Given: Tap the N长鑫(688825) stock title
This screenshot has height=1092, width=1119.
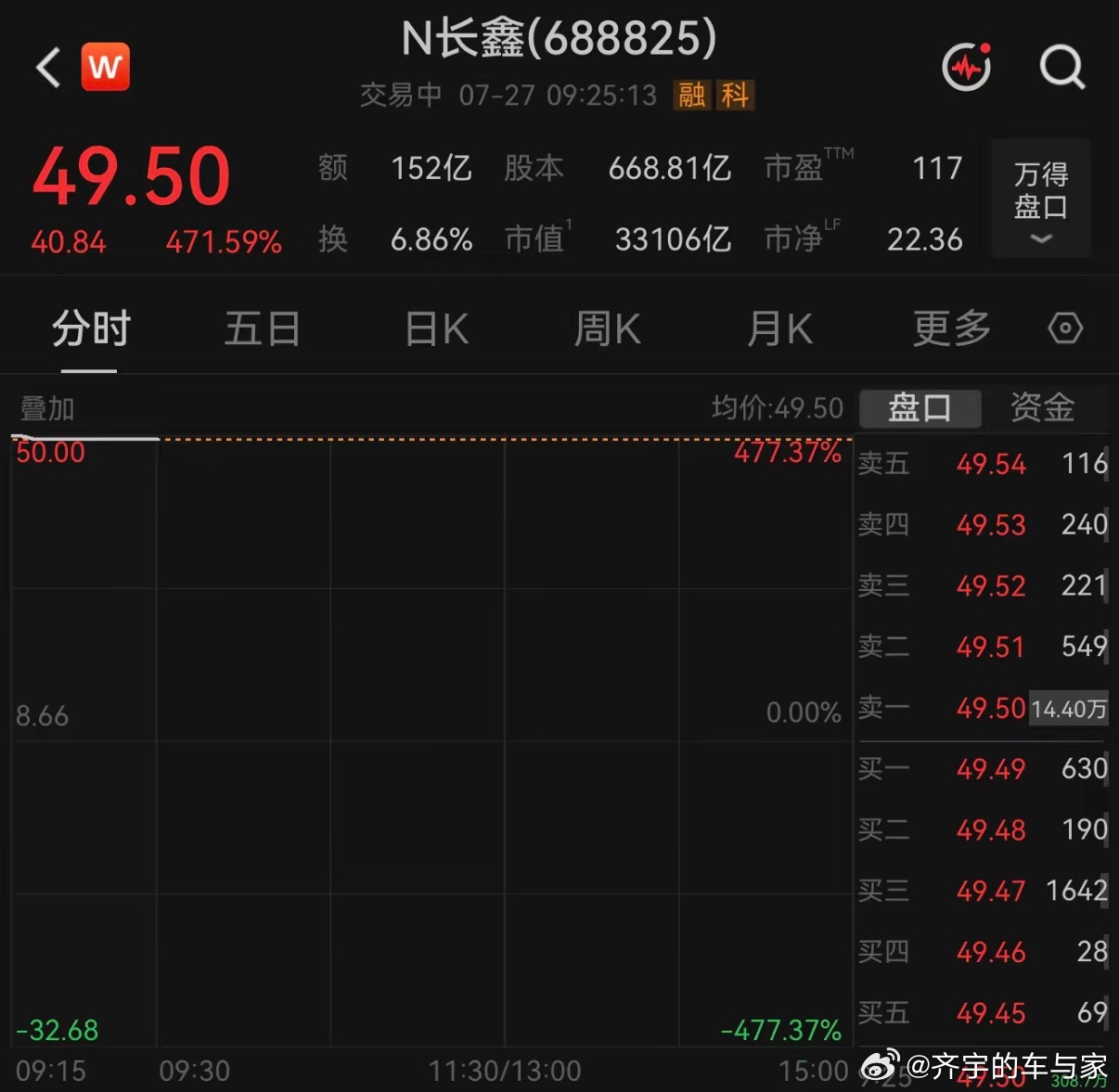Looking at the screenshot, I should coord(559,39).
